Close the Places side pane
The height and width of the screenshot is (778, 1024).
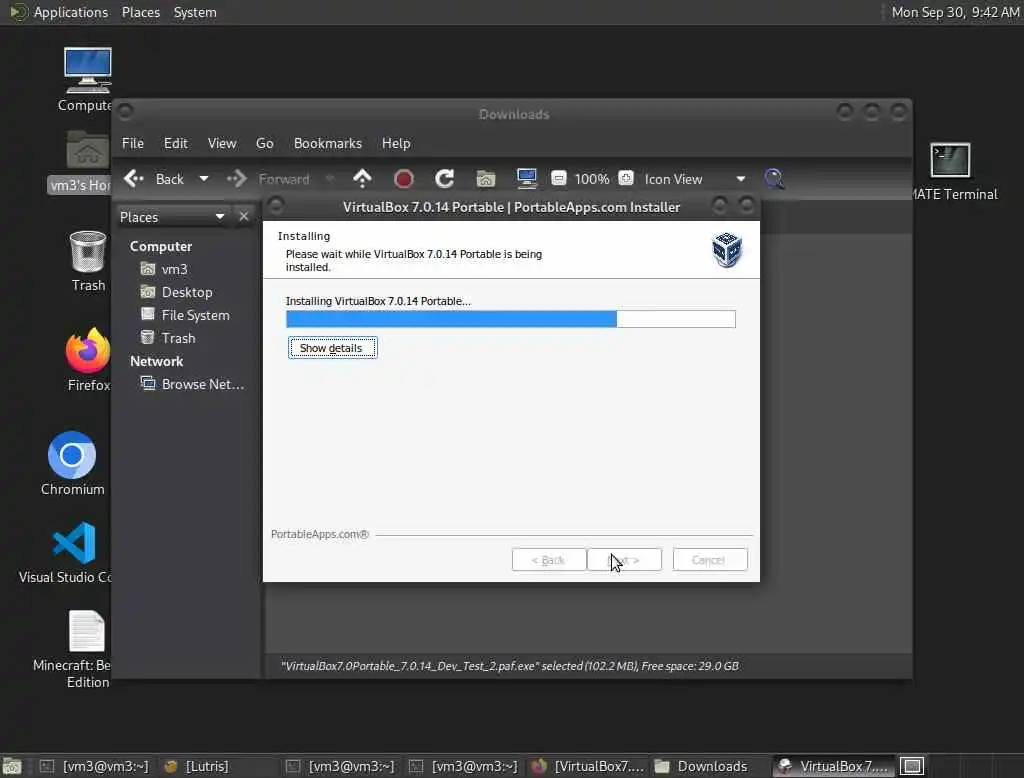coord(244,217)
